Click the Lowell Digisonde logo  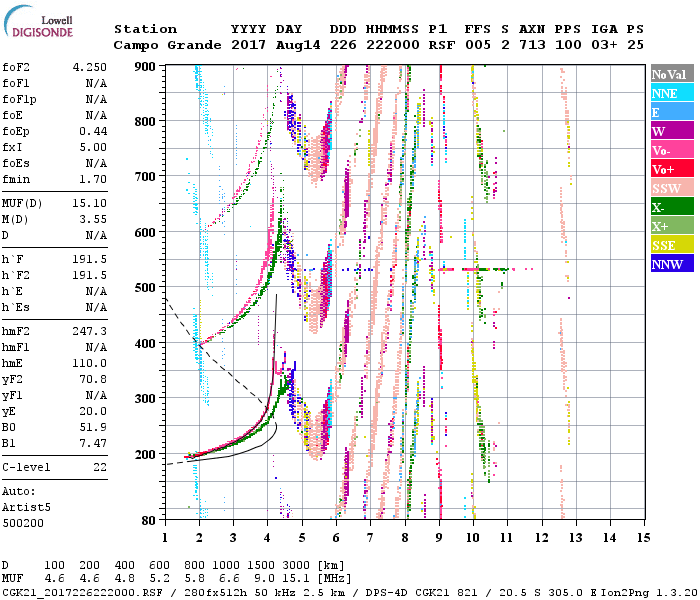coord(38,21)
